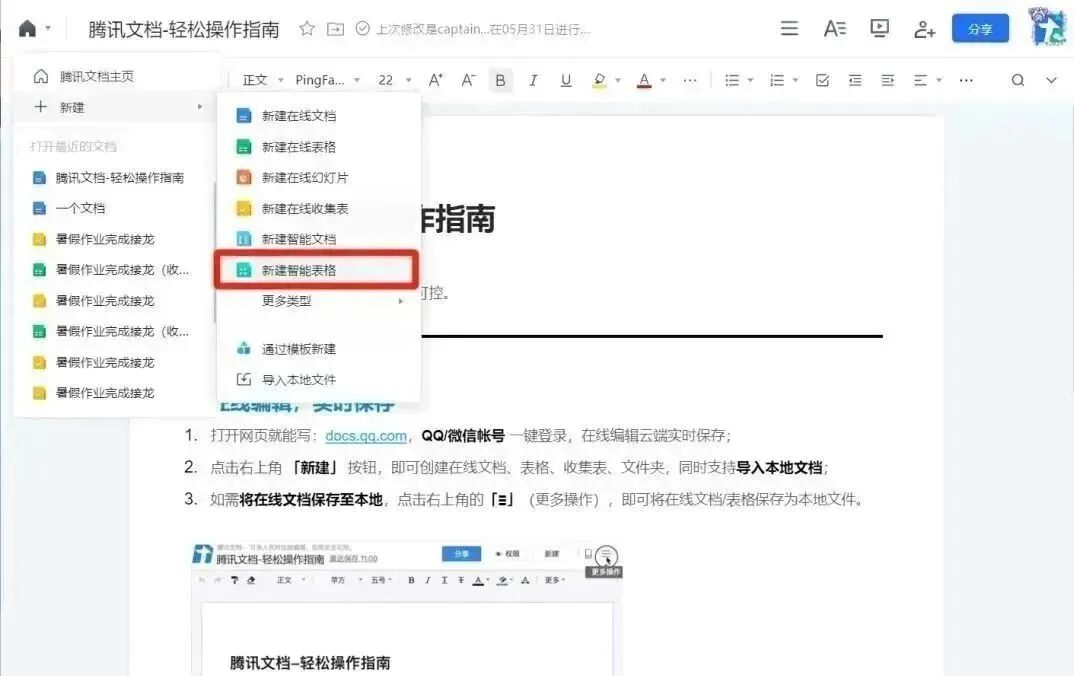This screenshot has height=676, width=1074.
Task: Open the 正文 paragraph style dropdown
Action: pyautogui.click(x=262, y=80)
